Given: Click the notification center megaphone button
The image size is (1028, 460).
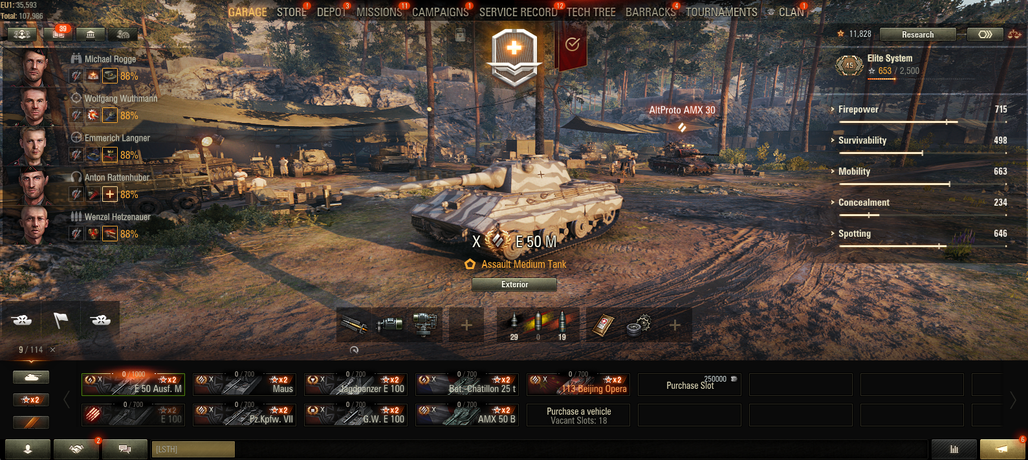Looking at the screenshot, I should tap(1002, 449).
